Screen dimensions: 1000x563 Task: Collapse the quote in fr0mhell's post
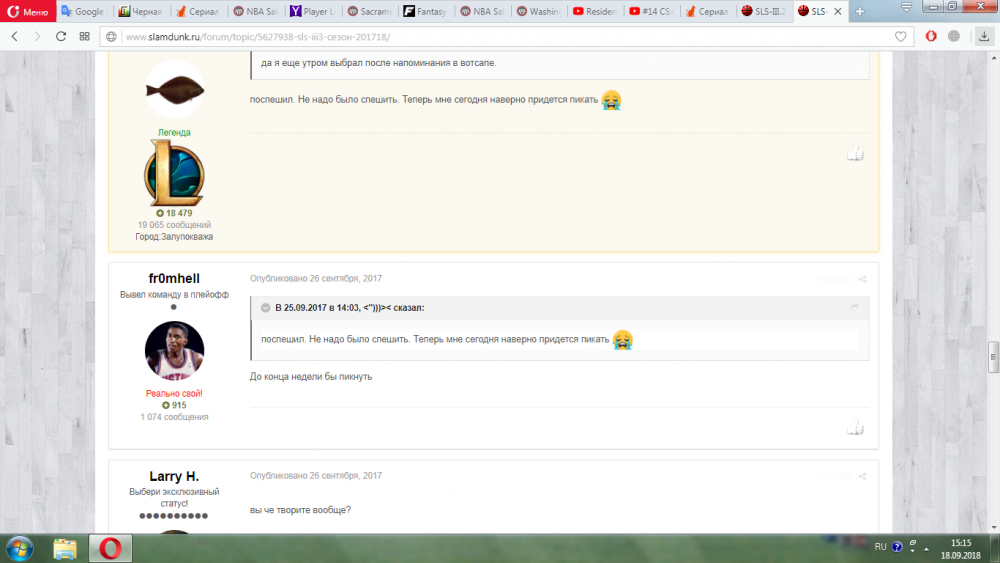click(265, 308)
